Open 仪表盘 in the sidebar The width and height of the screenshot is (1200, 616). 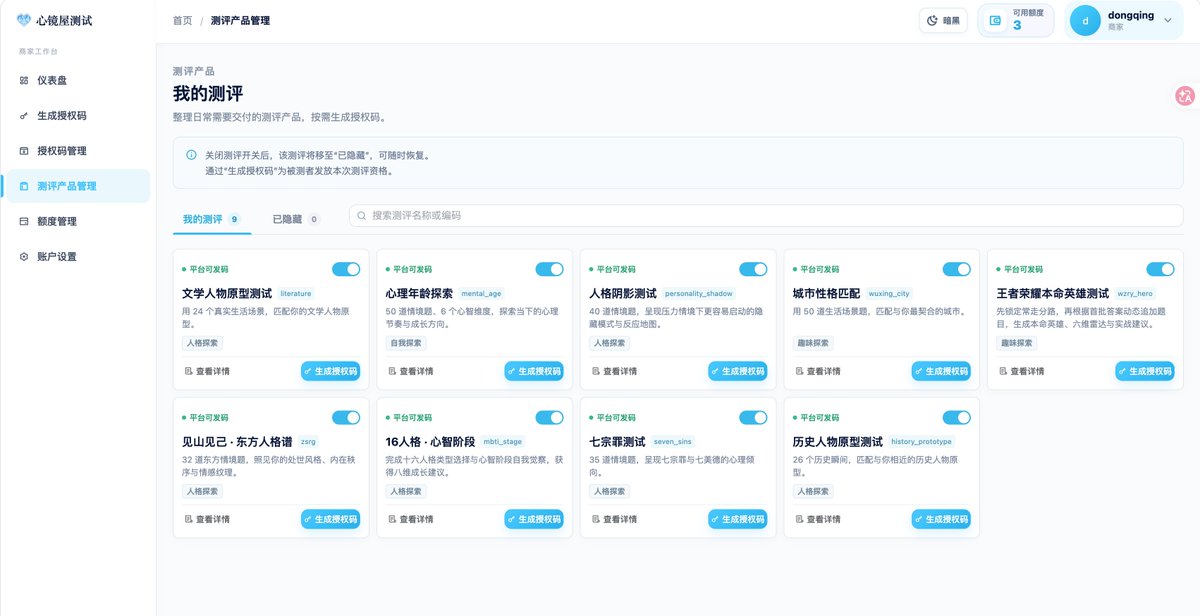pyautogui.click(x=76, y=80)
